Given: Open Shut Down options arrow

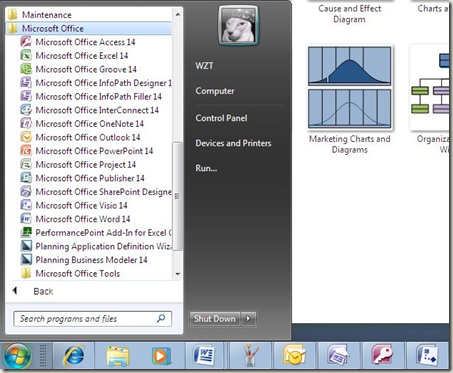Looking at the screenshot, I should [249, 319].
